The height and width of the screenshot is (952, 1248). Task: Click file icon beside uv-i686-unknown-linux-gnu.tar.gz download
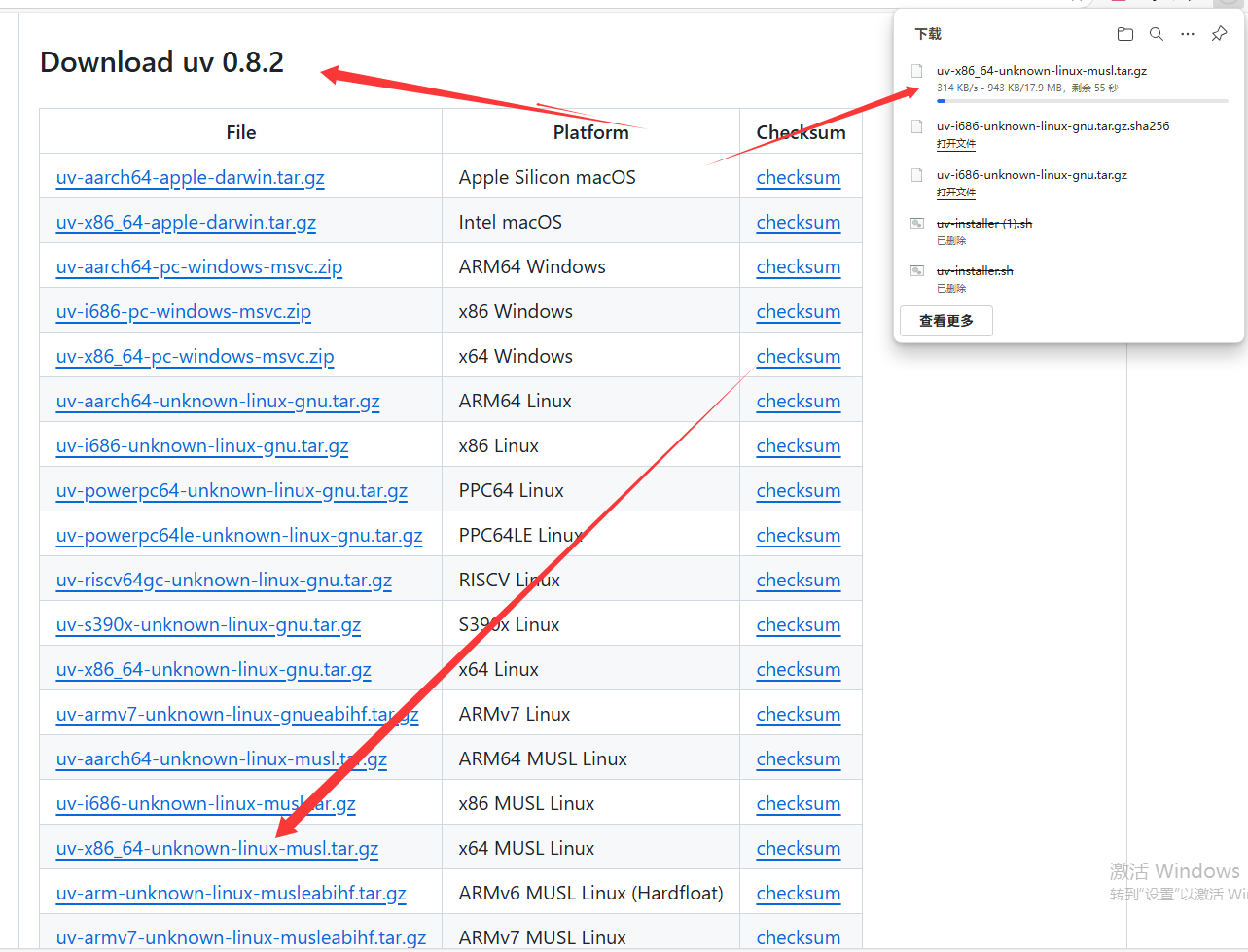click(x=916, y=175)
